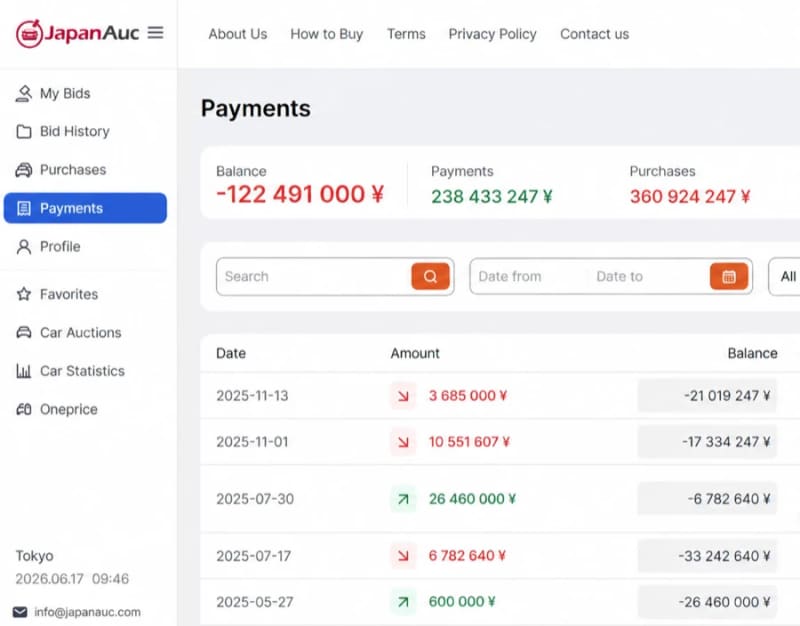Click the Bid History folder icon

pos(23,132)
